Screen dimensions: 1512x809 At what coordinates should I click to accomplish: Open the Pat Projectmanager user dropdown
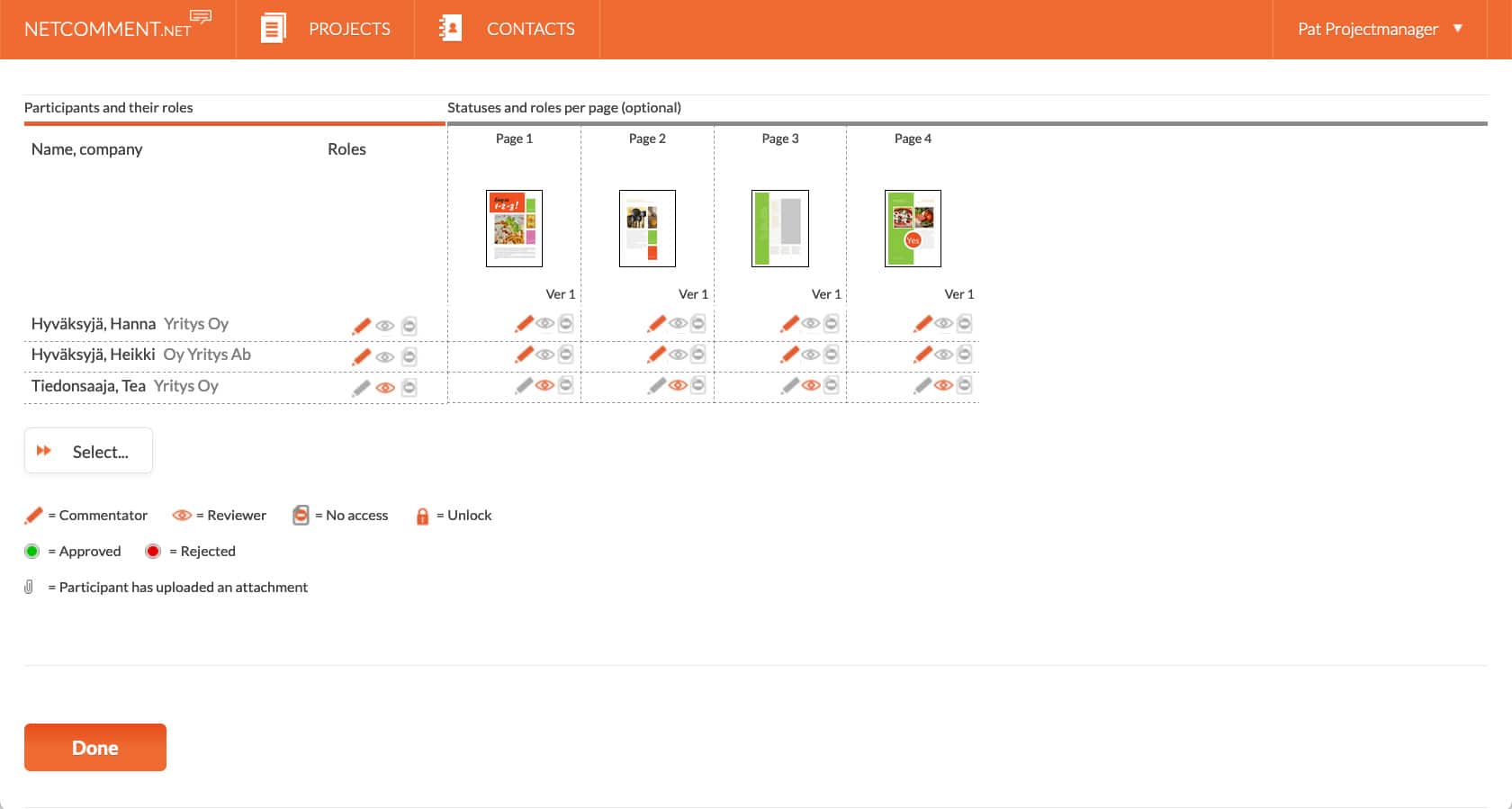pyautogui.click(x=1379, y=29)
